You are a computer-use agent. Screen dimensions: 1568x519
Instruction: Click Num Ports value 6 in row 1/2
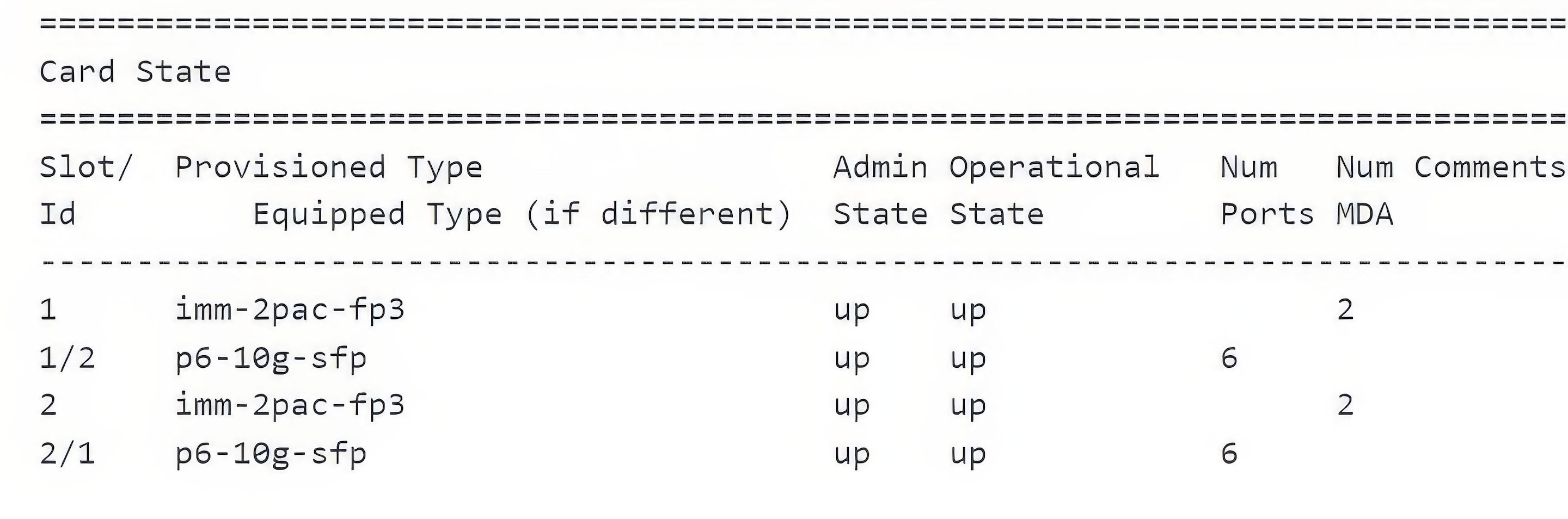click(1229, 358)
